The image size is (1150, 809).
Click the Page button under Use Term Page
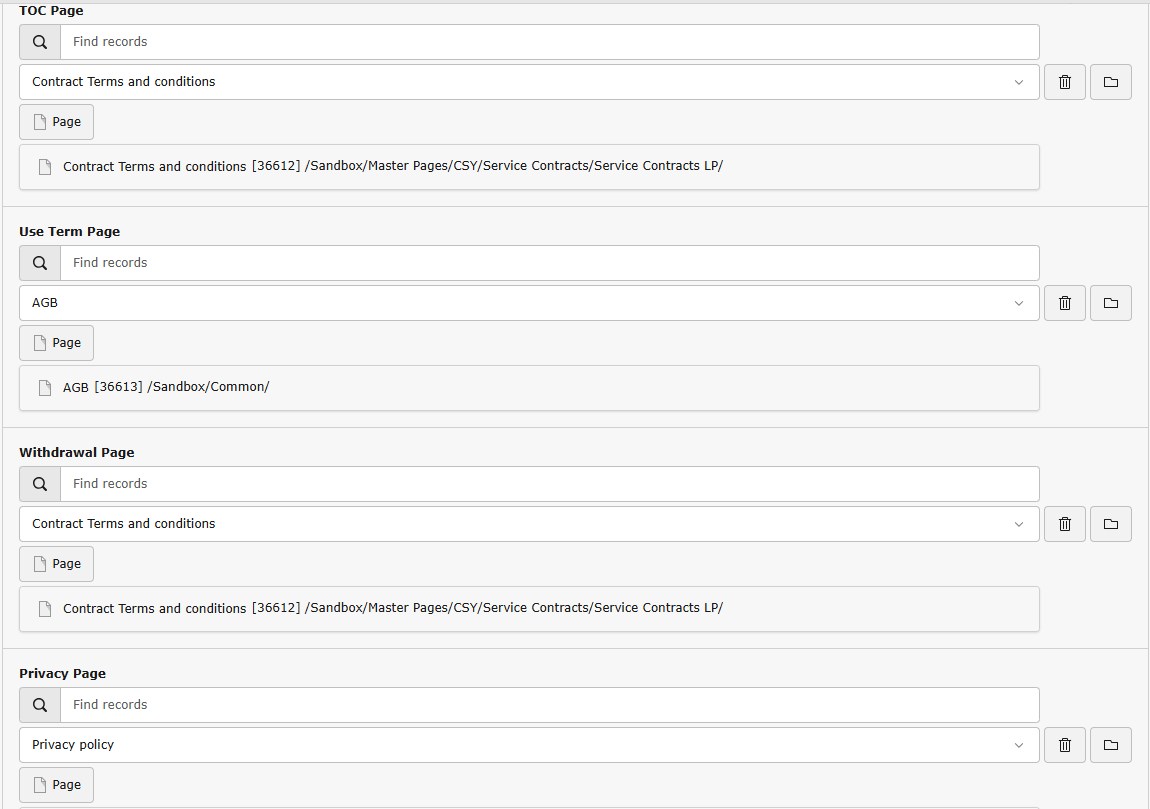pos(57,343)
